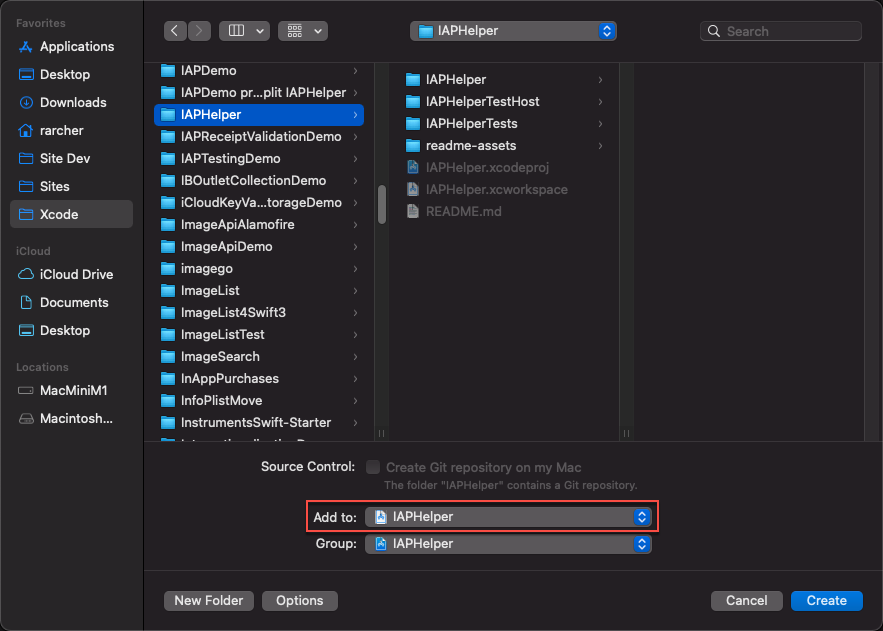Go forward with the right arrow button

[x=199, y=31]
